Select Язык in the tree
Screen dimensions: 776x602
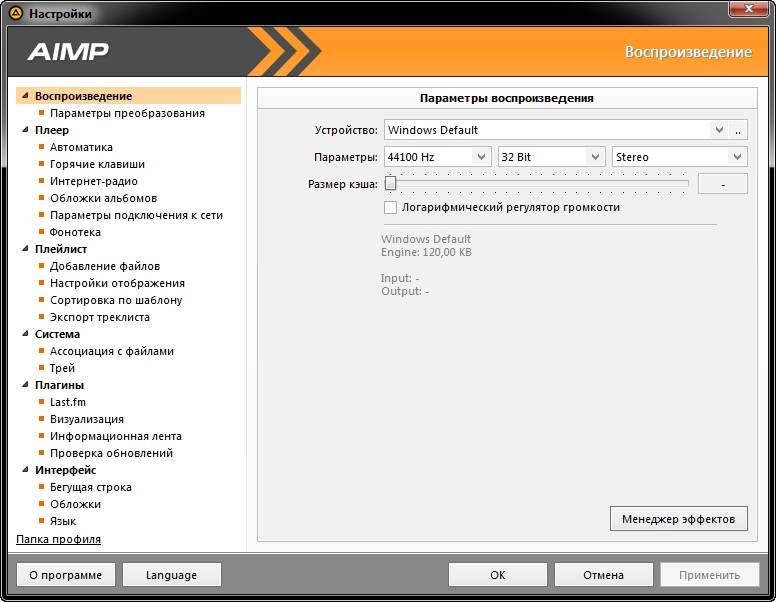click(63, 521)
